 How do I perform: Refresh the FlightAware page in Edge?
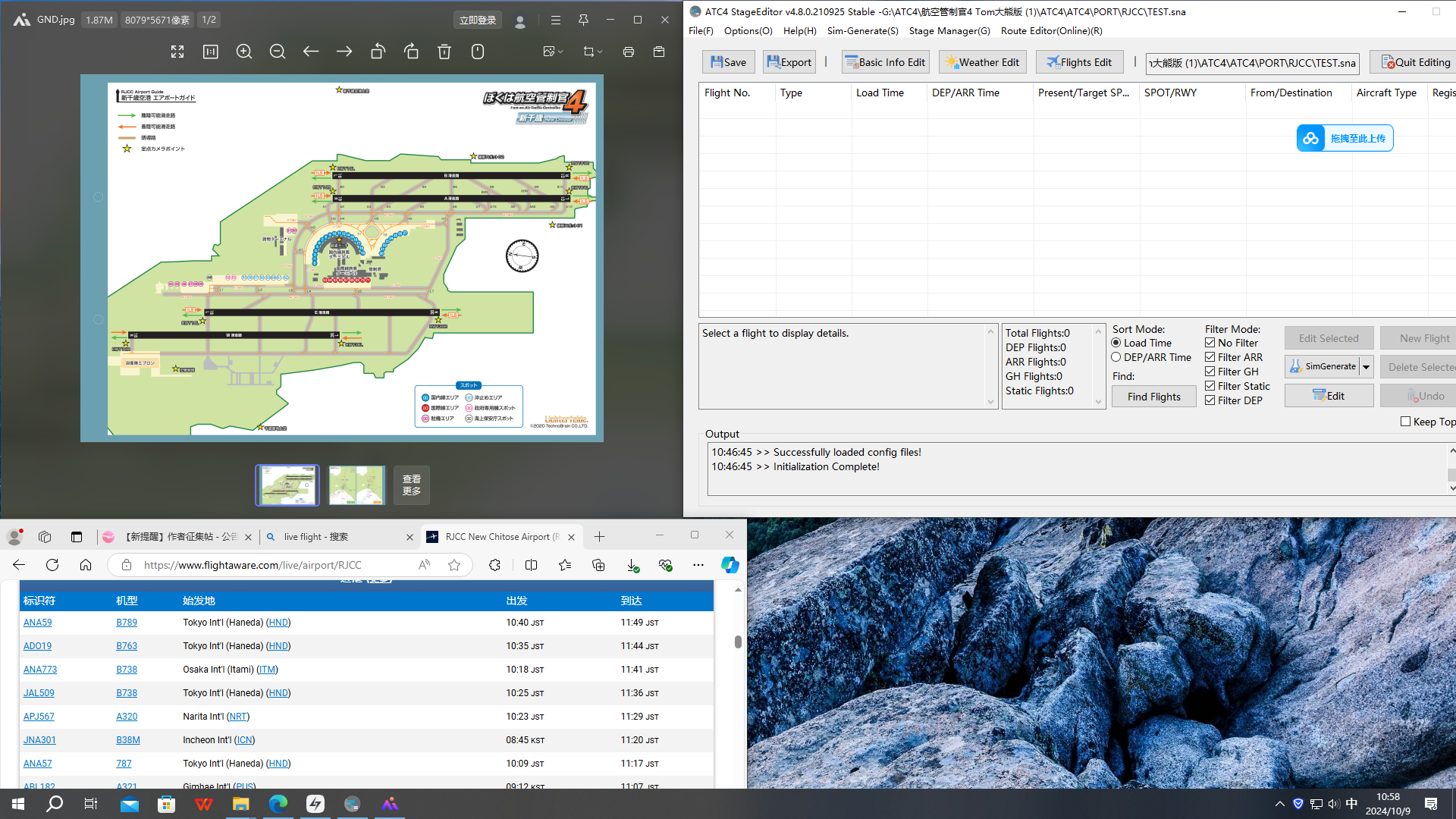(x=52, y=565)
